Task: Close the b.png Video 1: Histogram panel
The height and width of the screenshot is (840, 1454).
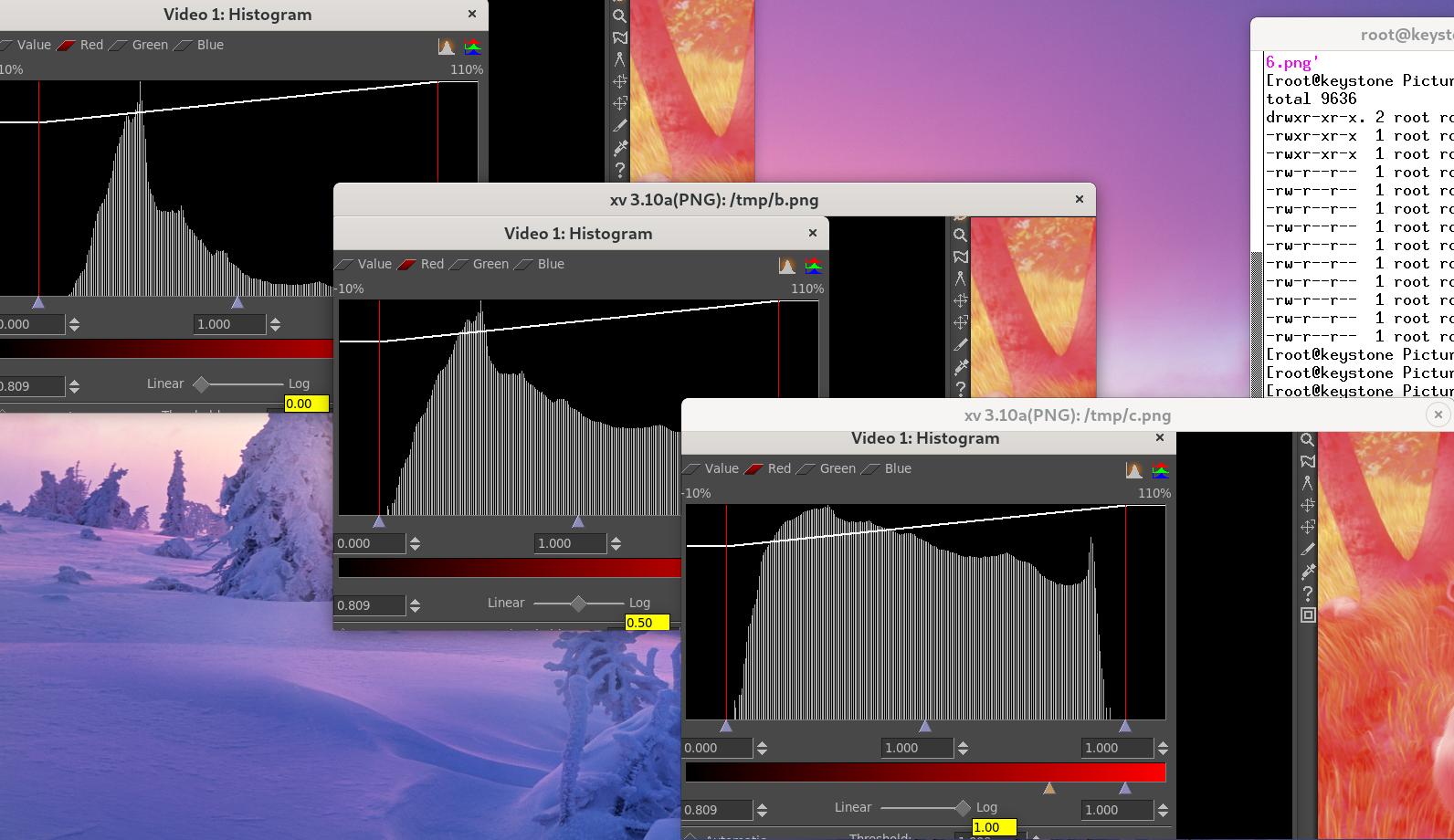Action: (x=812, y=233)
